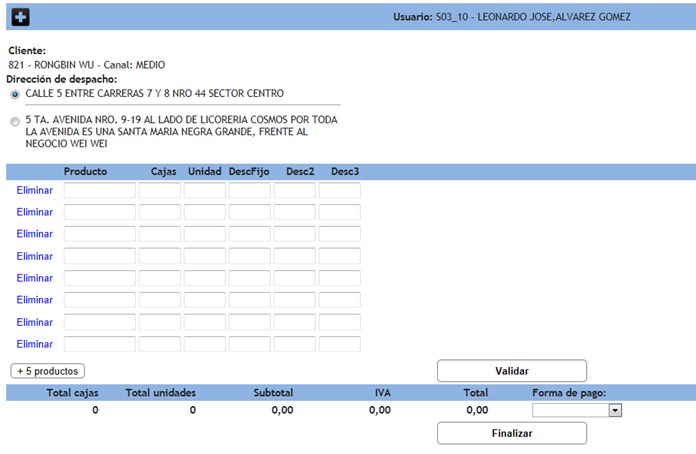The image size is (696, 454).
Task: Focus Producto field in eighth row
Action: click(x=100, y=344)
